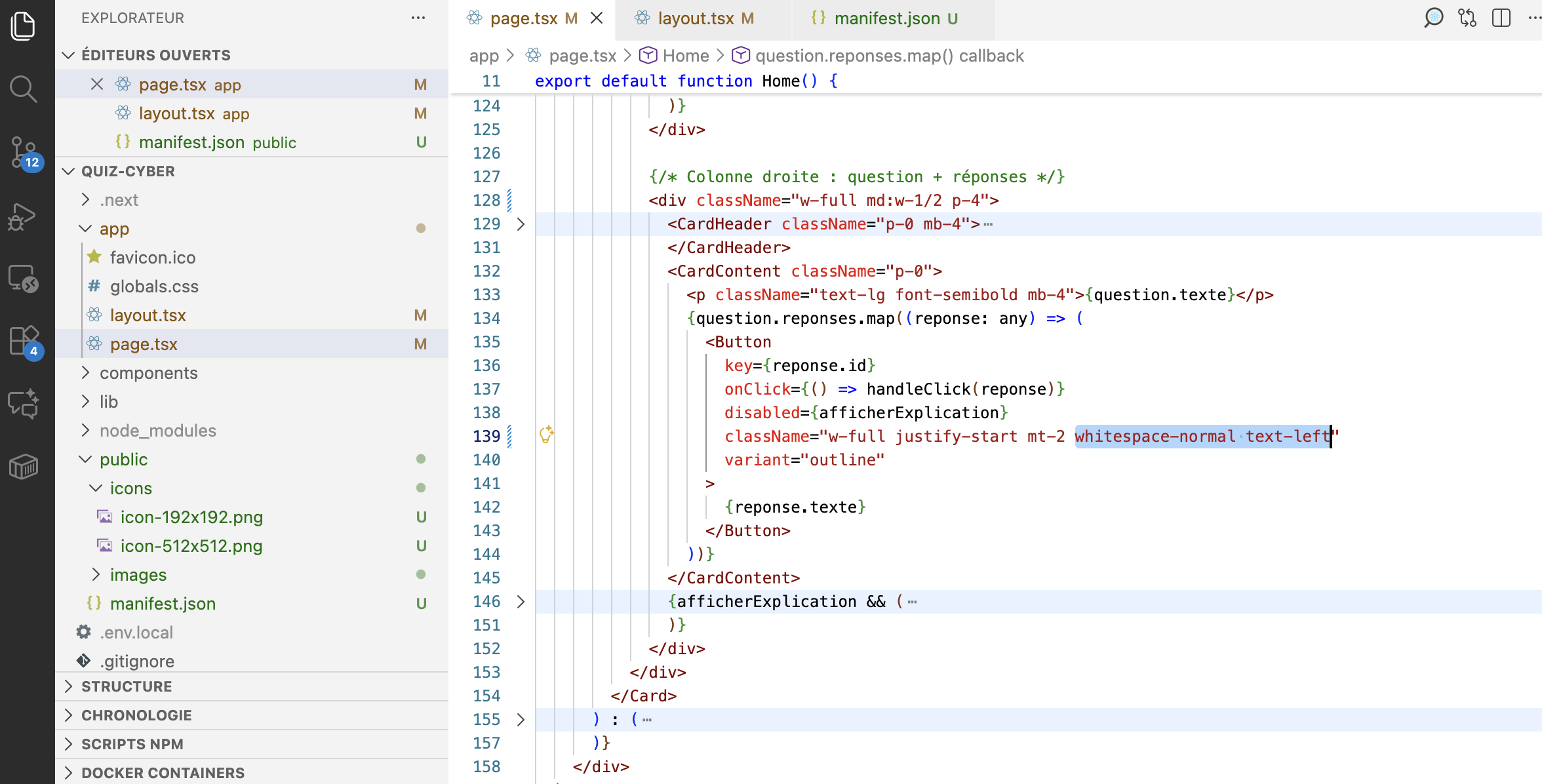
Task: Open Remote Explorer icon in activity bar
Action: point(24,279)
